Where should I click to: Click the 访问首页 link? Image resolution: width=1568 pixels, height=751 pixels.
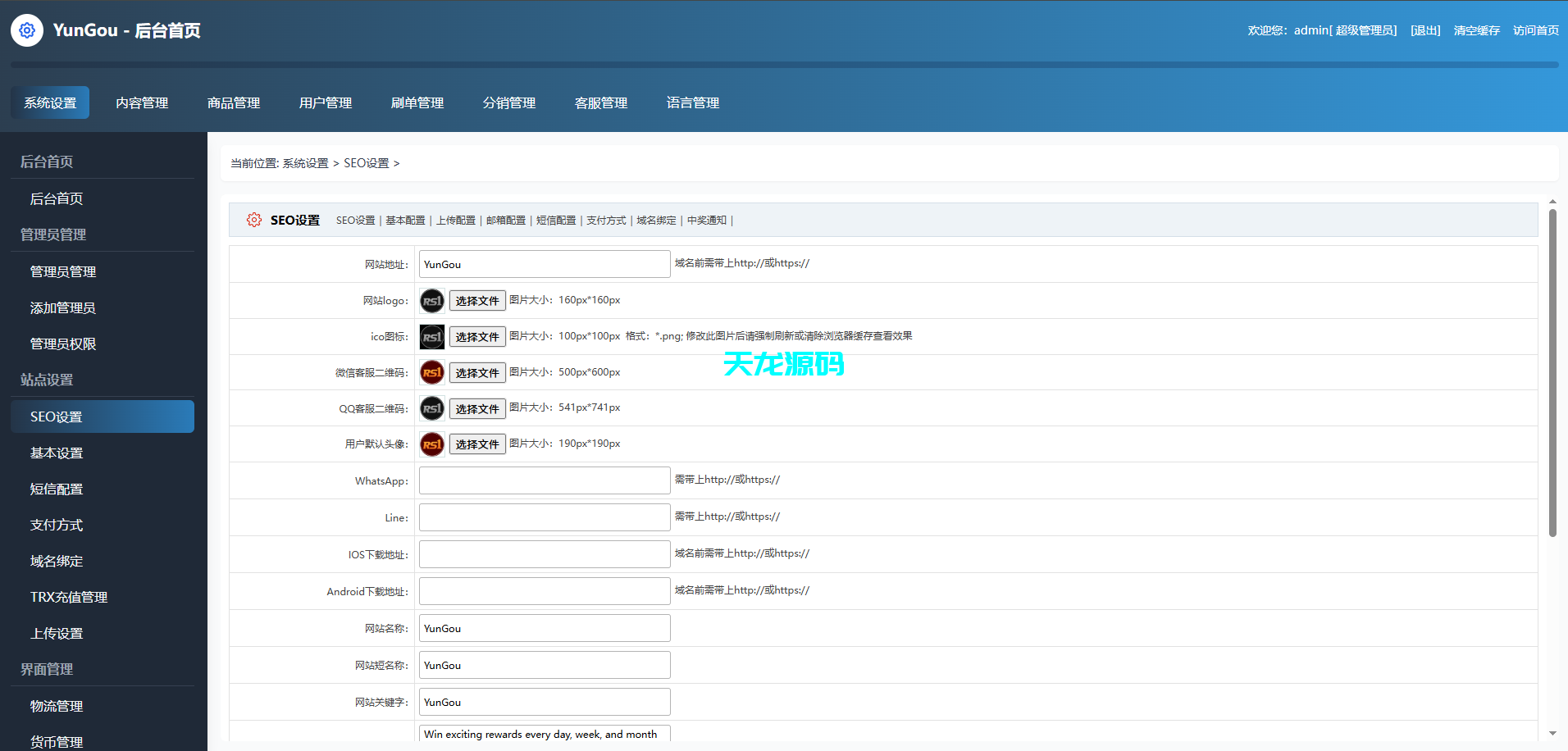1535,30
